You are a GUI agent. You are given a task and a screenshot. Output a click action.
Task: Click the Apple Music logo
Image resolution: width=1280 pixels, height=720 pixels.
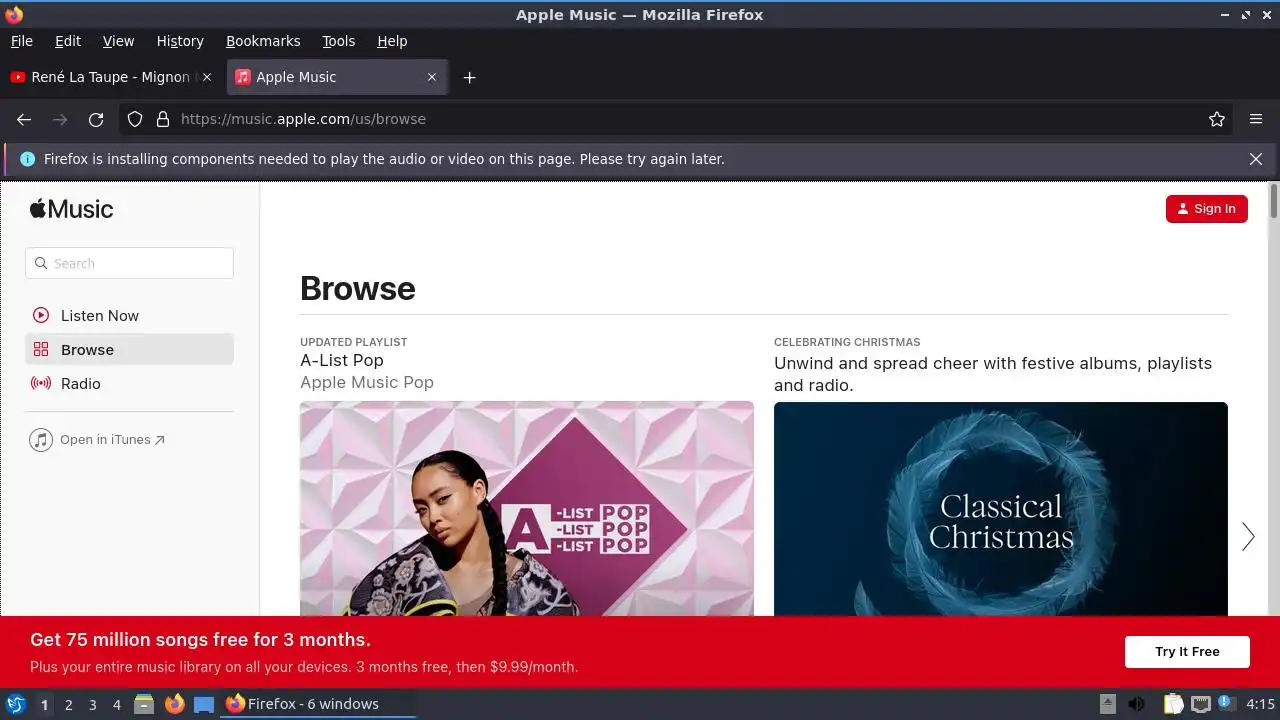click(71, 208)
